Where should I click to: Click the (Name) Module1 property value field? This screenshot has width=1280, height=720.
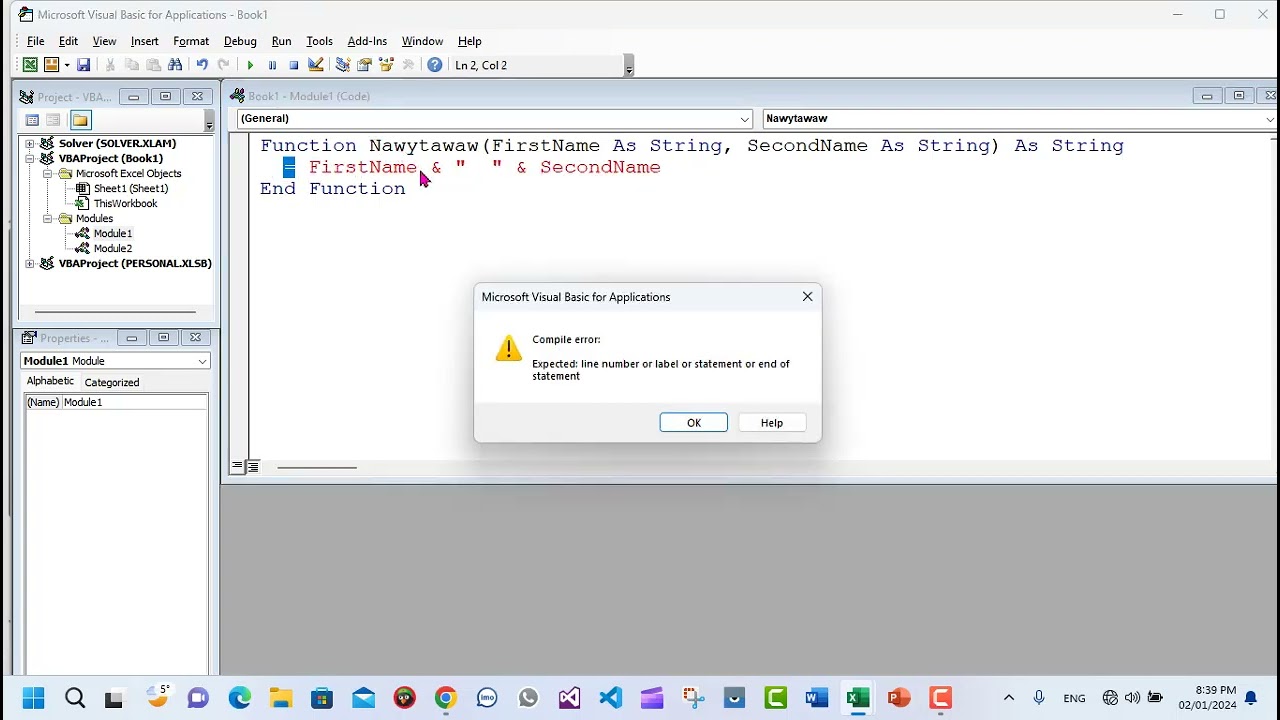(135, 402)
